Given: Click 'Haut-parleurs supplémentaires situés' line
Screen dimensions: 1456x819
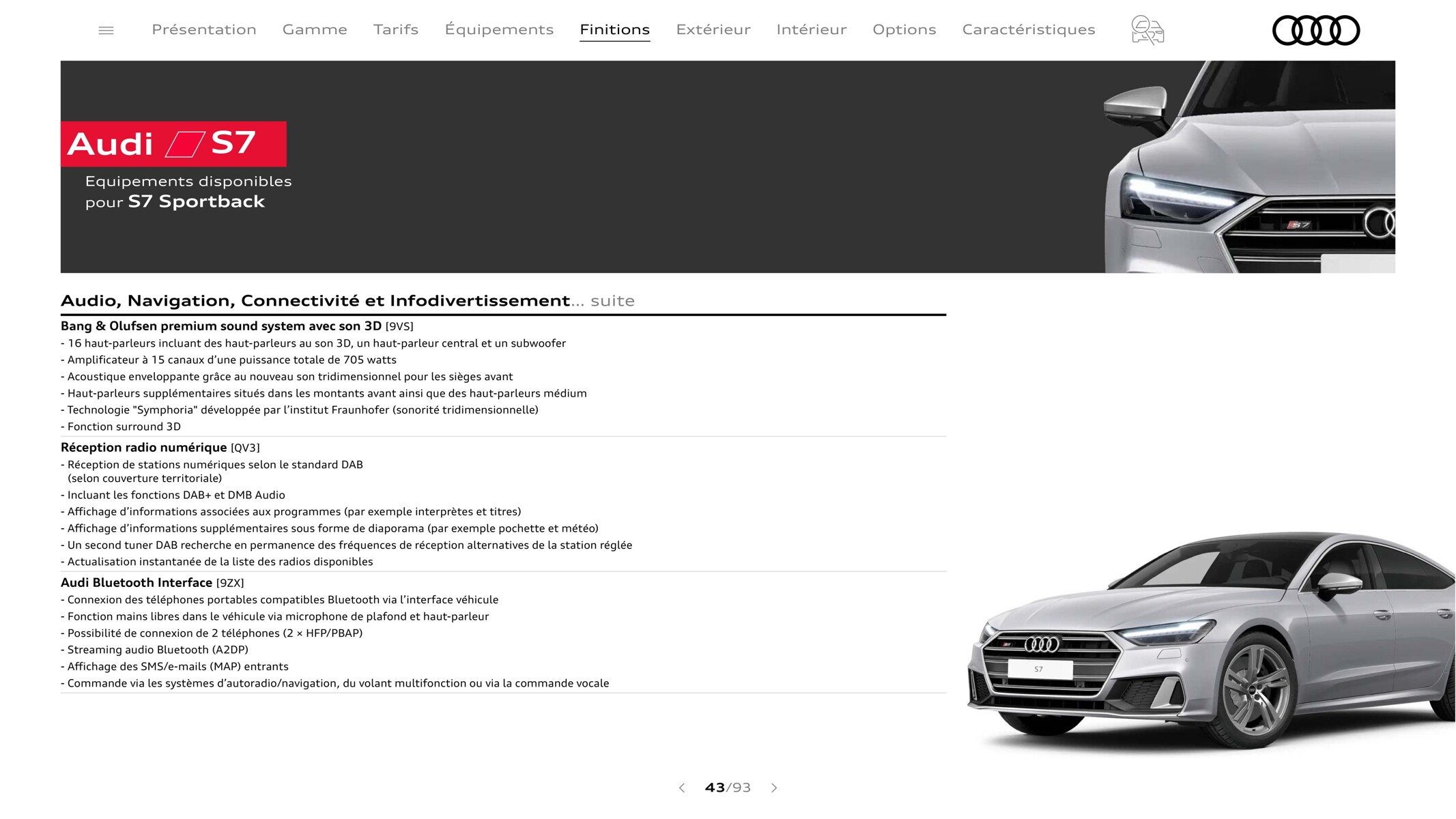Looking at the screenshot, I should 324,393.
